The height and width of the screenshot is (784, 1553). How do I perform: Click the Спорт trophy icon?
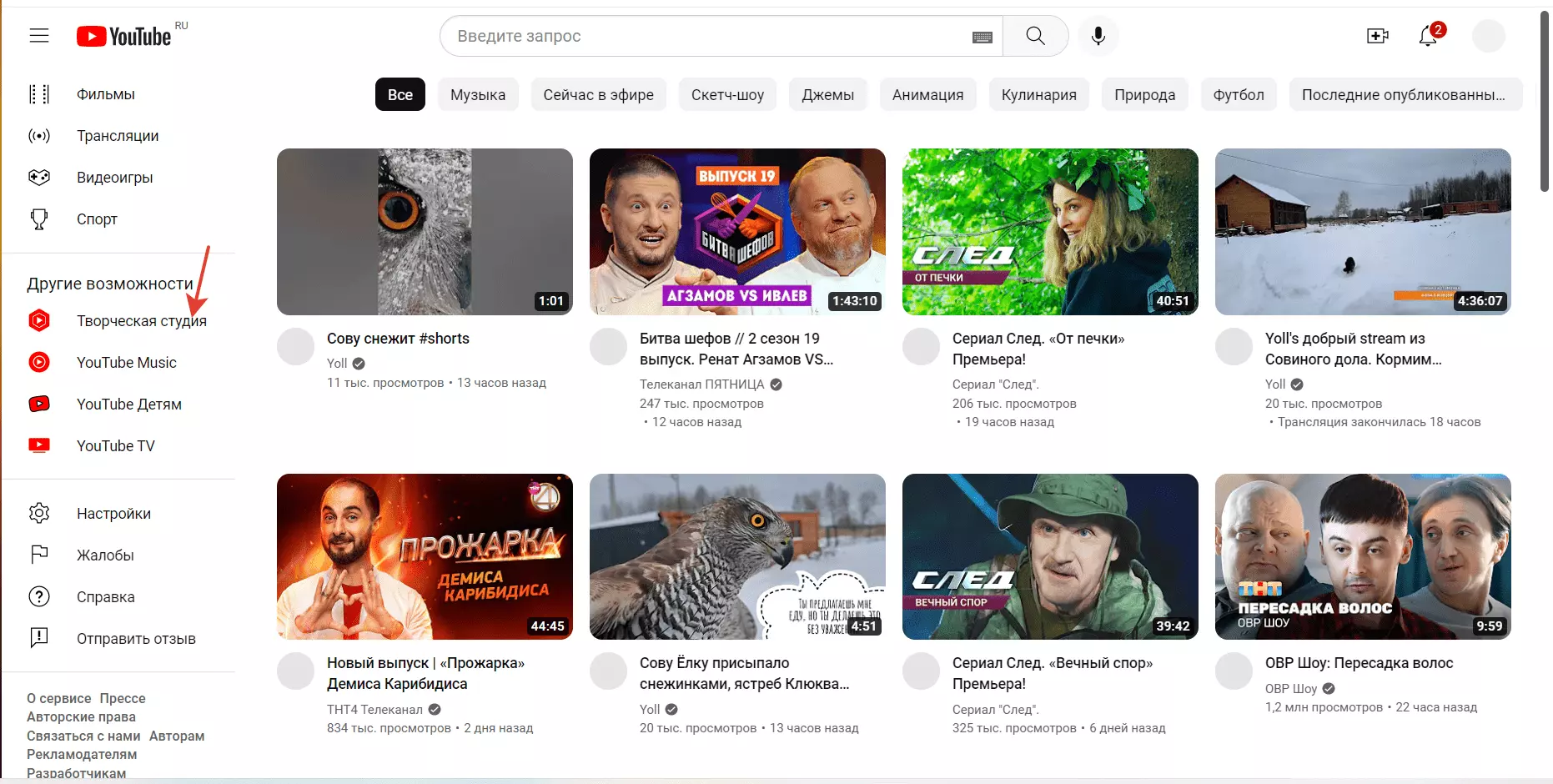39,219
